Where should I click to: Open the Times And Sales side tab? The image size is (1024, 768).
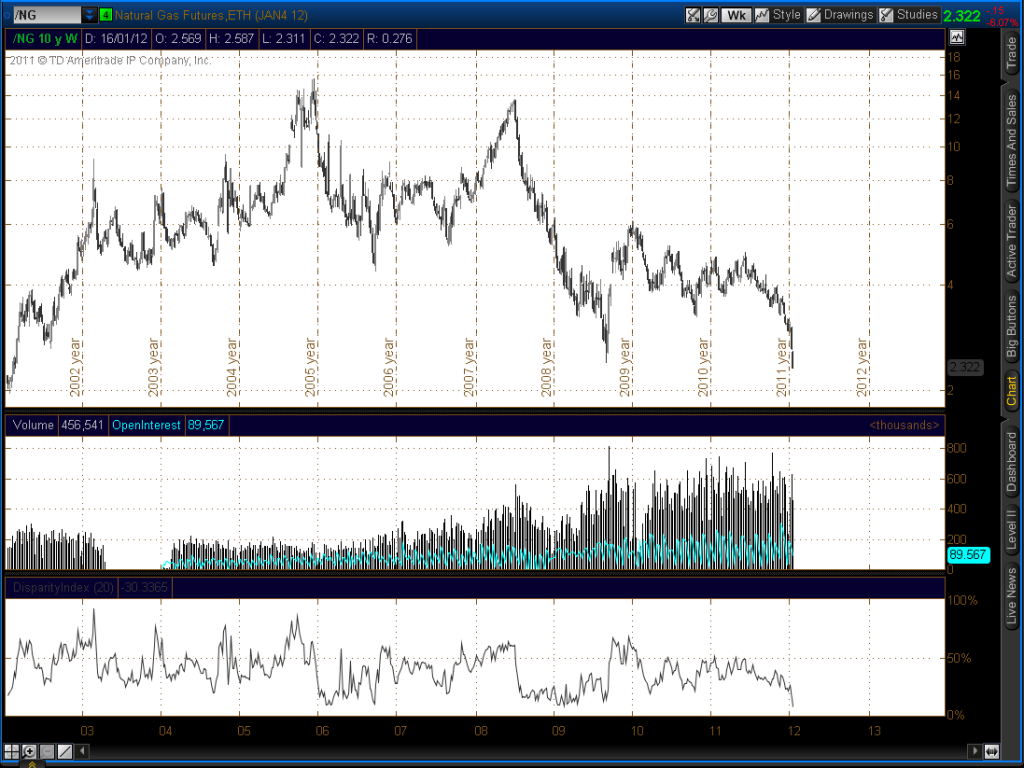pyautogui.click(x=1011, y=135)
